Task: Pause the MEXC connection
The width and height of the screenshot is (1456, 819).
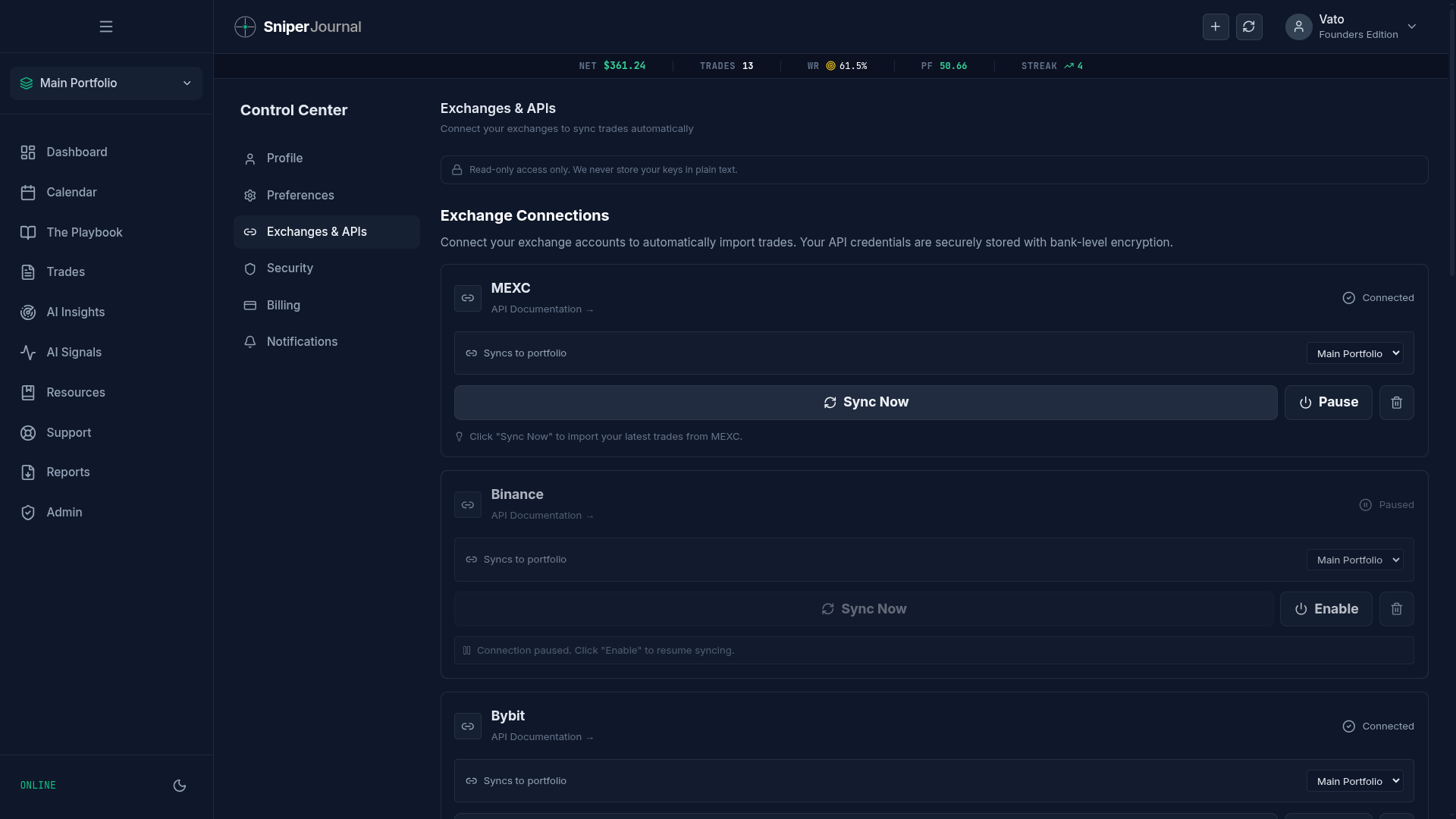Action: click(x=1329, y=403)
